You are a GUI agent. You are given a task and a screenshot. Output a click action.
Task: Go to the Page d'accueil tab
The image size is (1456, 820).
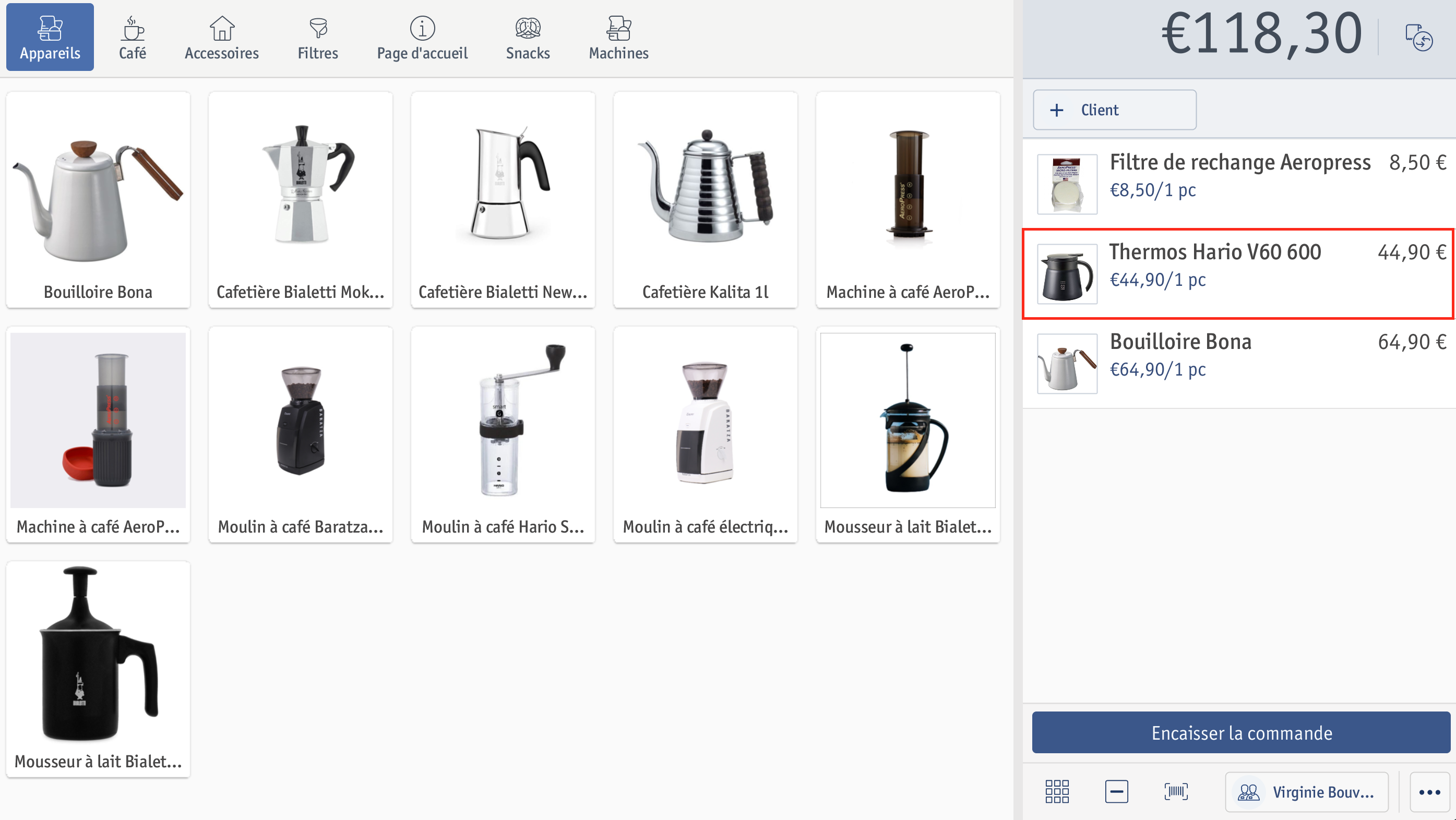coord(422,38)
